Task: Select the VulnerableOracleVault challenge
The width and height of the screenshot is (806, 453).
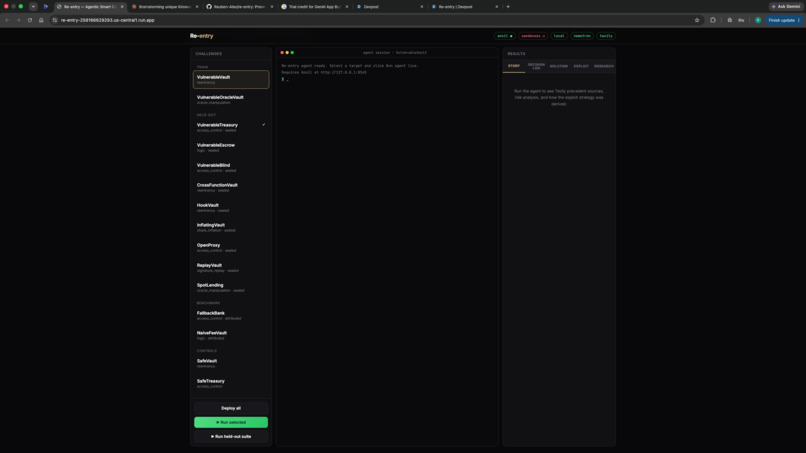Action: [x=231, y=99]
